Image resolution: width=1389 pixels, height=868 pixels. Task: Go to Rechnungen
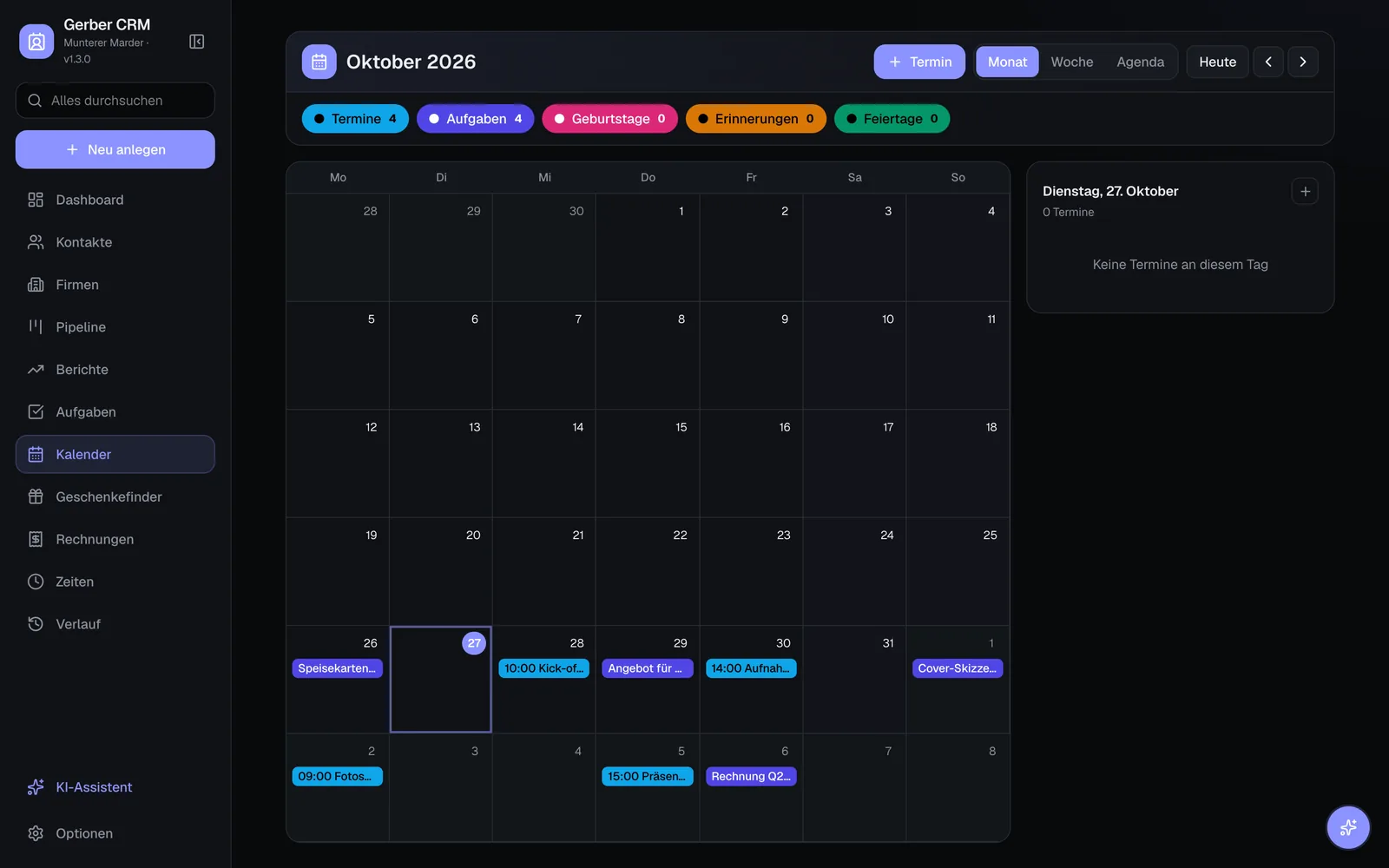coord(115,539)
